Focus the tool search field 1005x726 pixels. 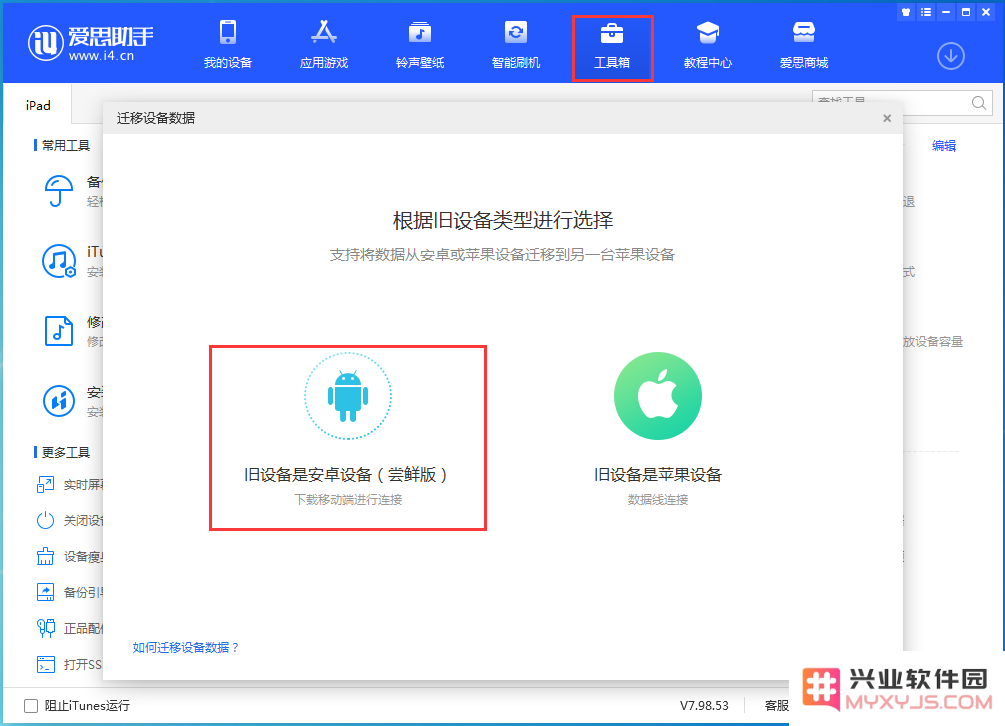[x=902, y=103]
